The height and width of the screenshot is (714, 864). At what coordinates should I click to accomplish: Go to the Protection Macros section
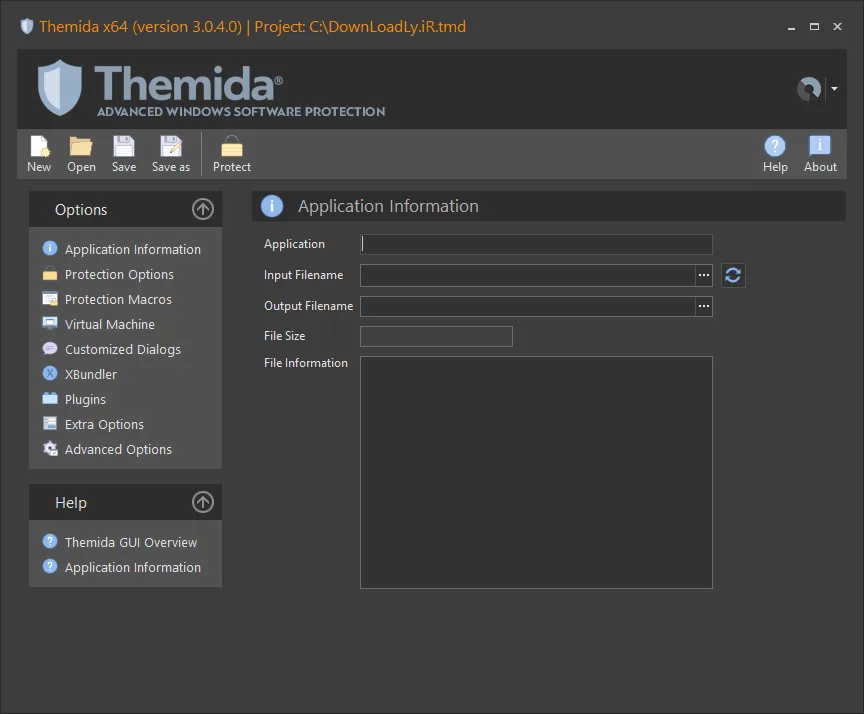pos(118,299)
